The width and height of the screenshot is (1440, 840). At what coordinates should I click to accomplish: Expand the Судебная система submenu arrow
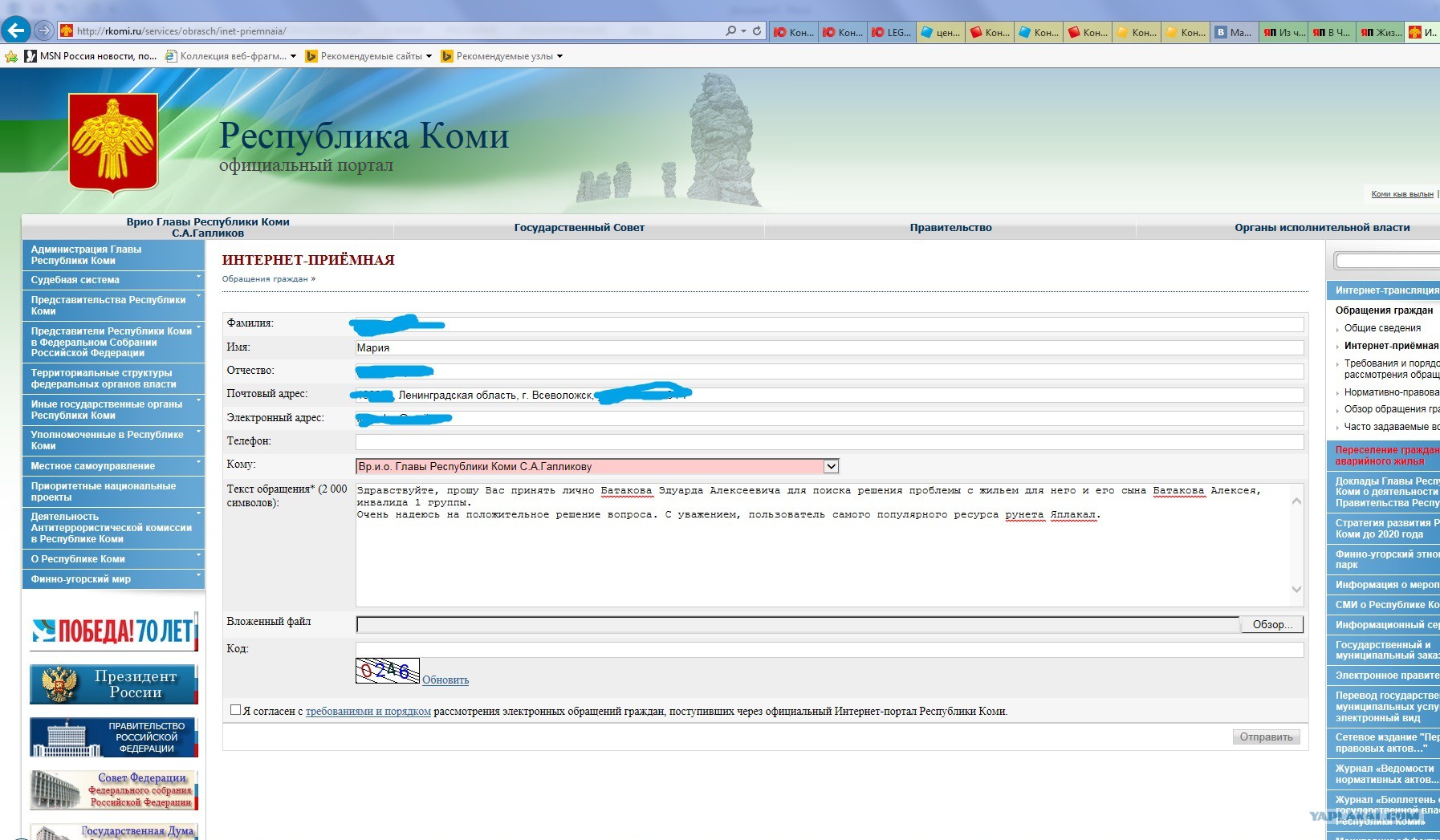(198, 277)
